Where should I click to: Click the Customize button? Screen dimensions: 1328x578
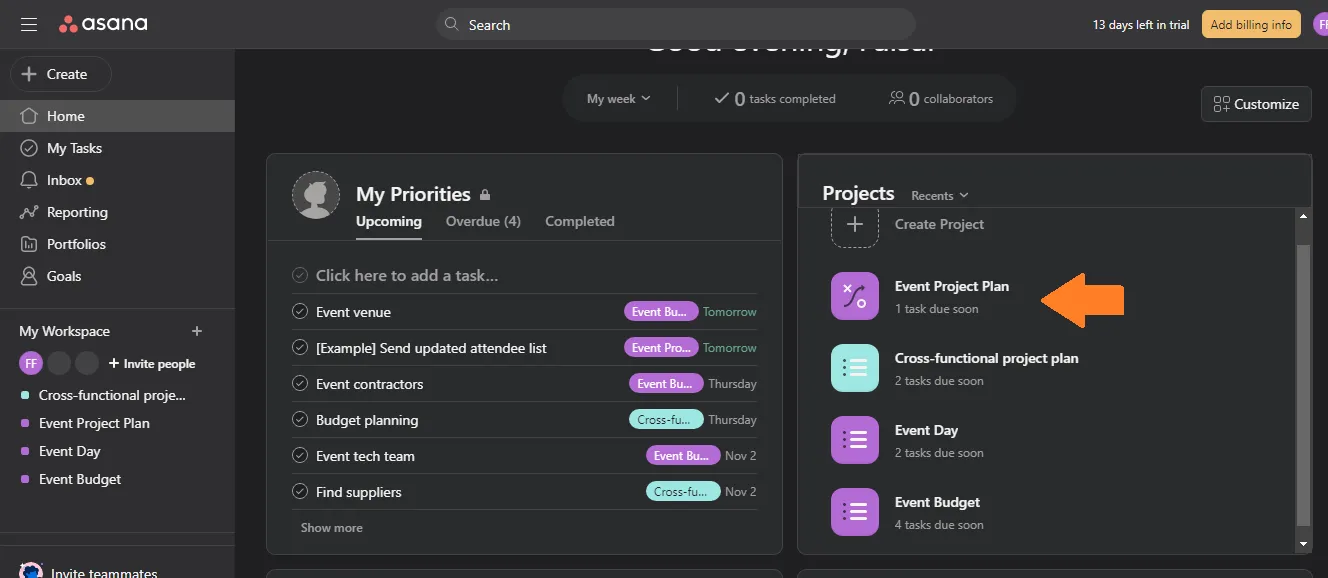pyautogui.click(x=1256, y=104)
